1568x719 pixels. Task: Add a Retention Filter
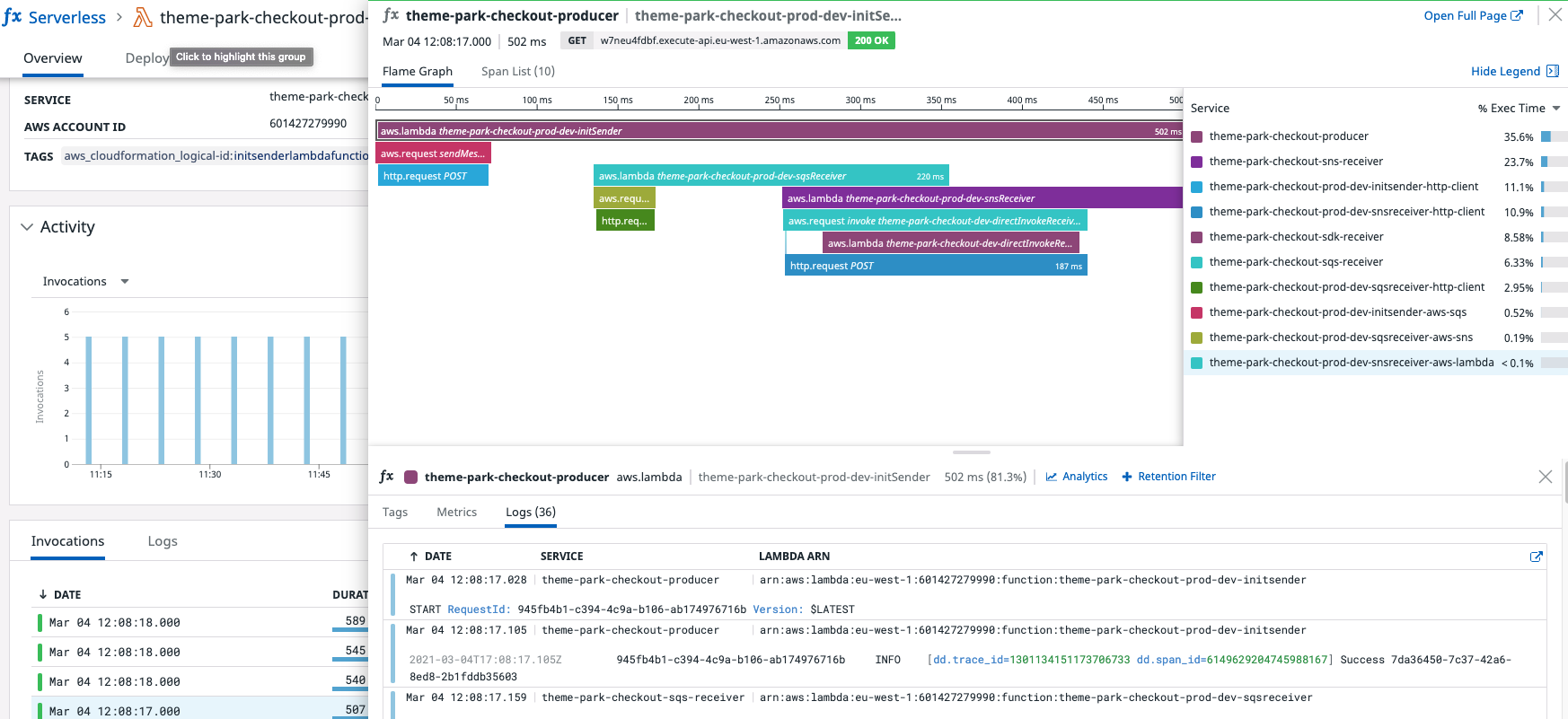pyautogui.click(x=1168, y=477)
